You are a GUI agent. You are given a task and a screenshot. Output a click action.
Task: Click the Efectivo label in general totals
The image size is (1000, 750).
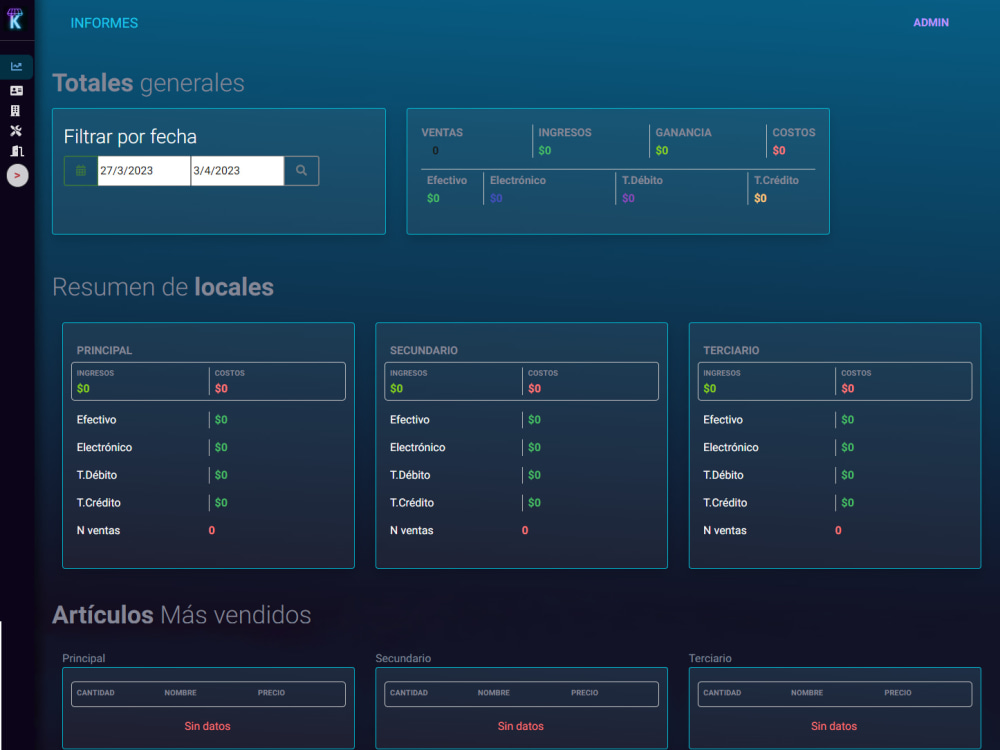[x=446, y=180]
